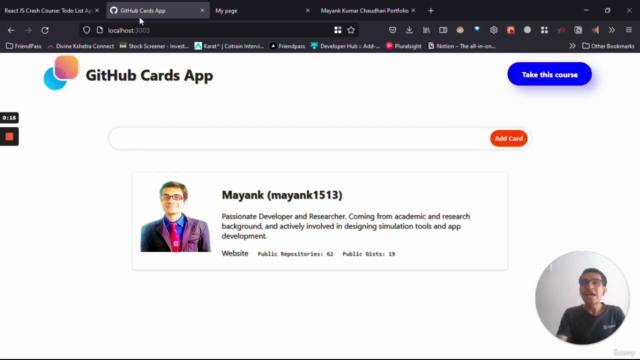Open the downloads arrow icon

point(409,30)
